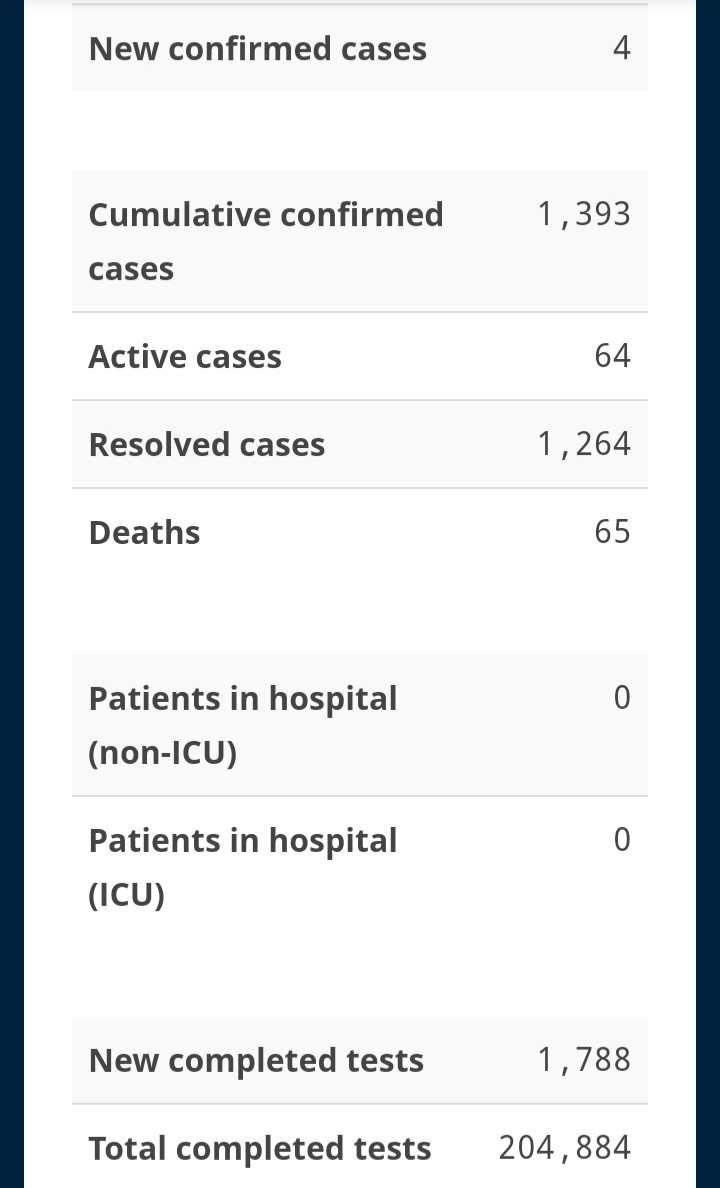This screenshot has height=1188, width=720.
Task: Select the Cumulative confirmed cases label
Action: pos(266,241)
